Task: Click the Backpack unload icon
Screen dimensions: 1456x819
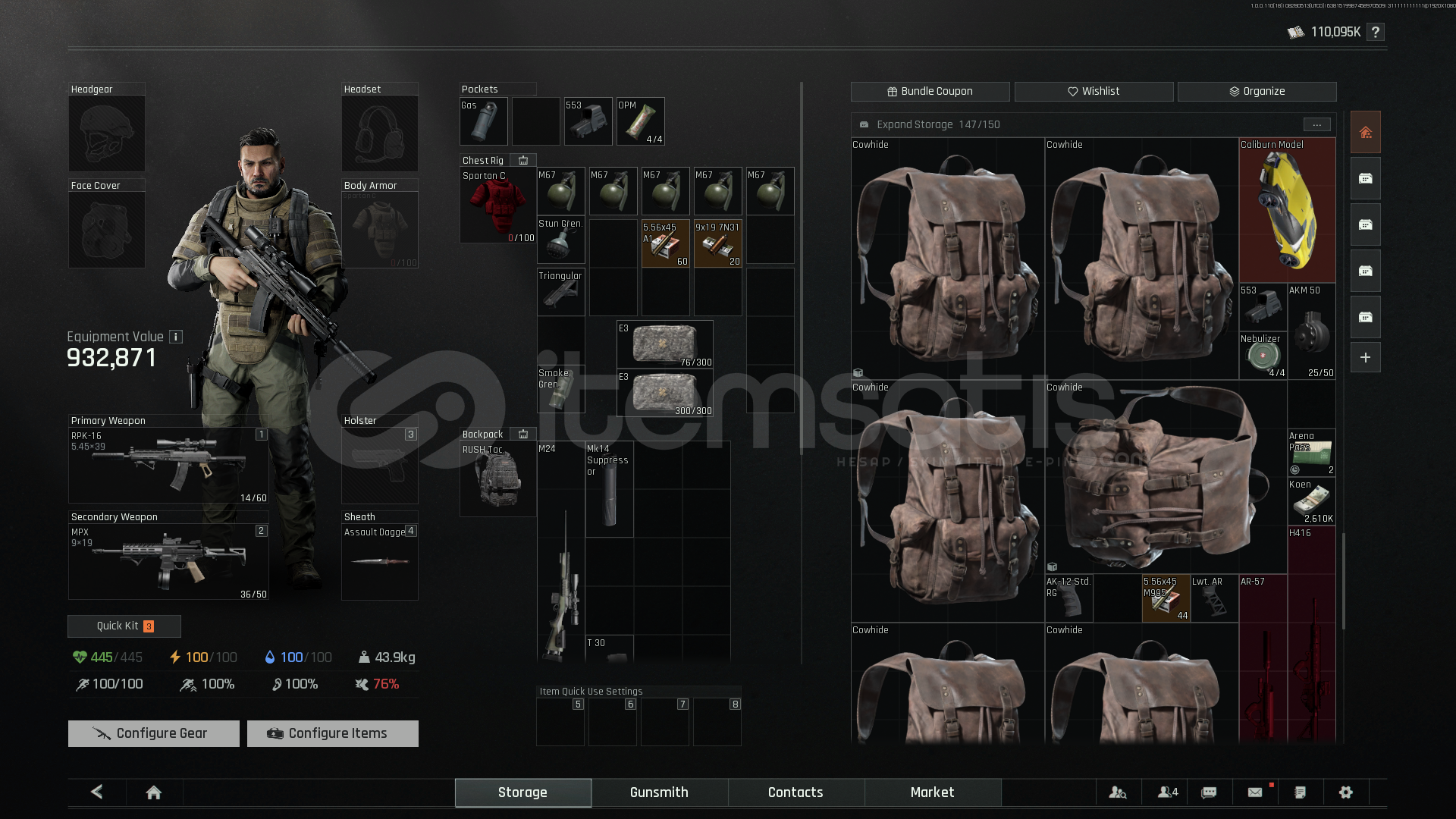Action: coord(523,435)
